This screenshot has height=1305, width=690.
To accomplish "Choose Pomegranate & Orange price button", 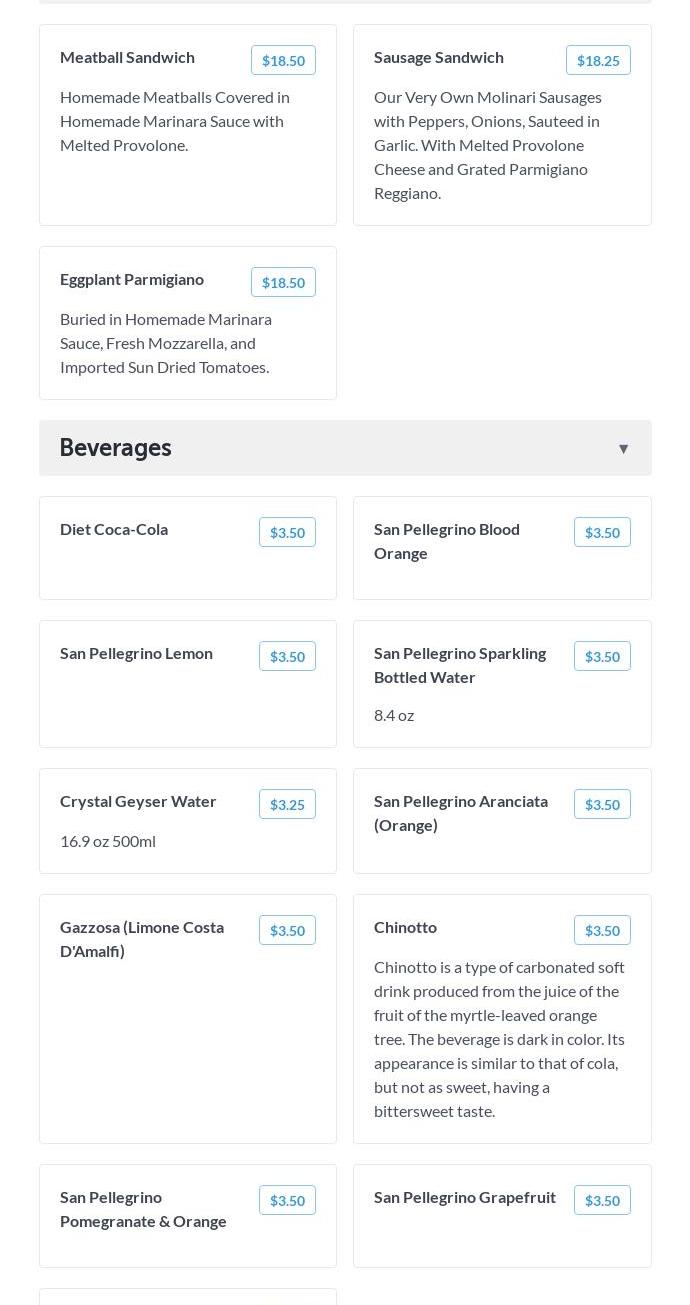I will pos(287,1200).
